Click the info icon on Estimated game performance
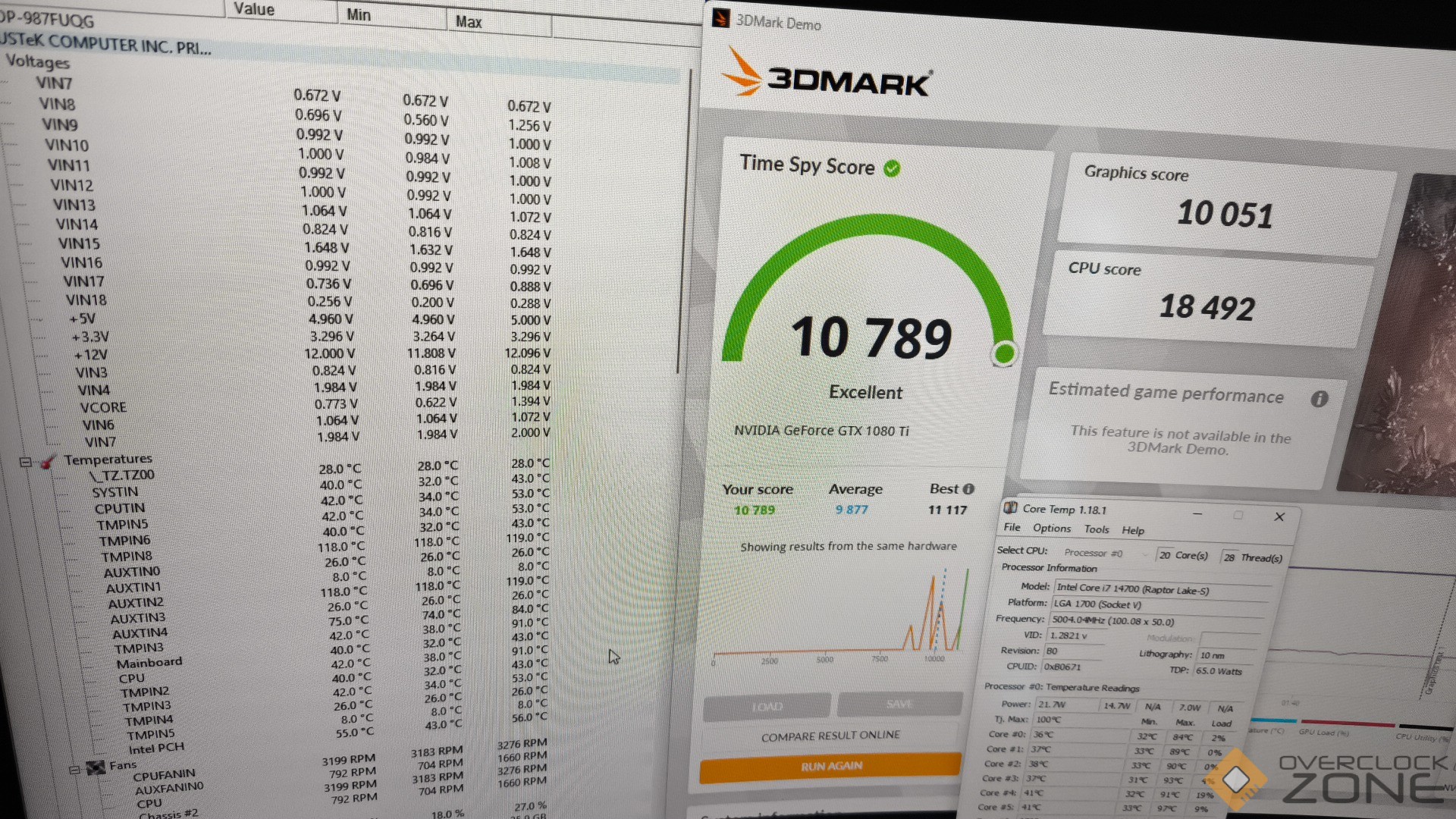The width and height of the screenshot is (1456, 819). tap(1319, 399)
